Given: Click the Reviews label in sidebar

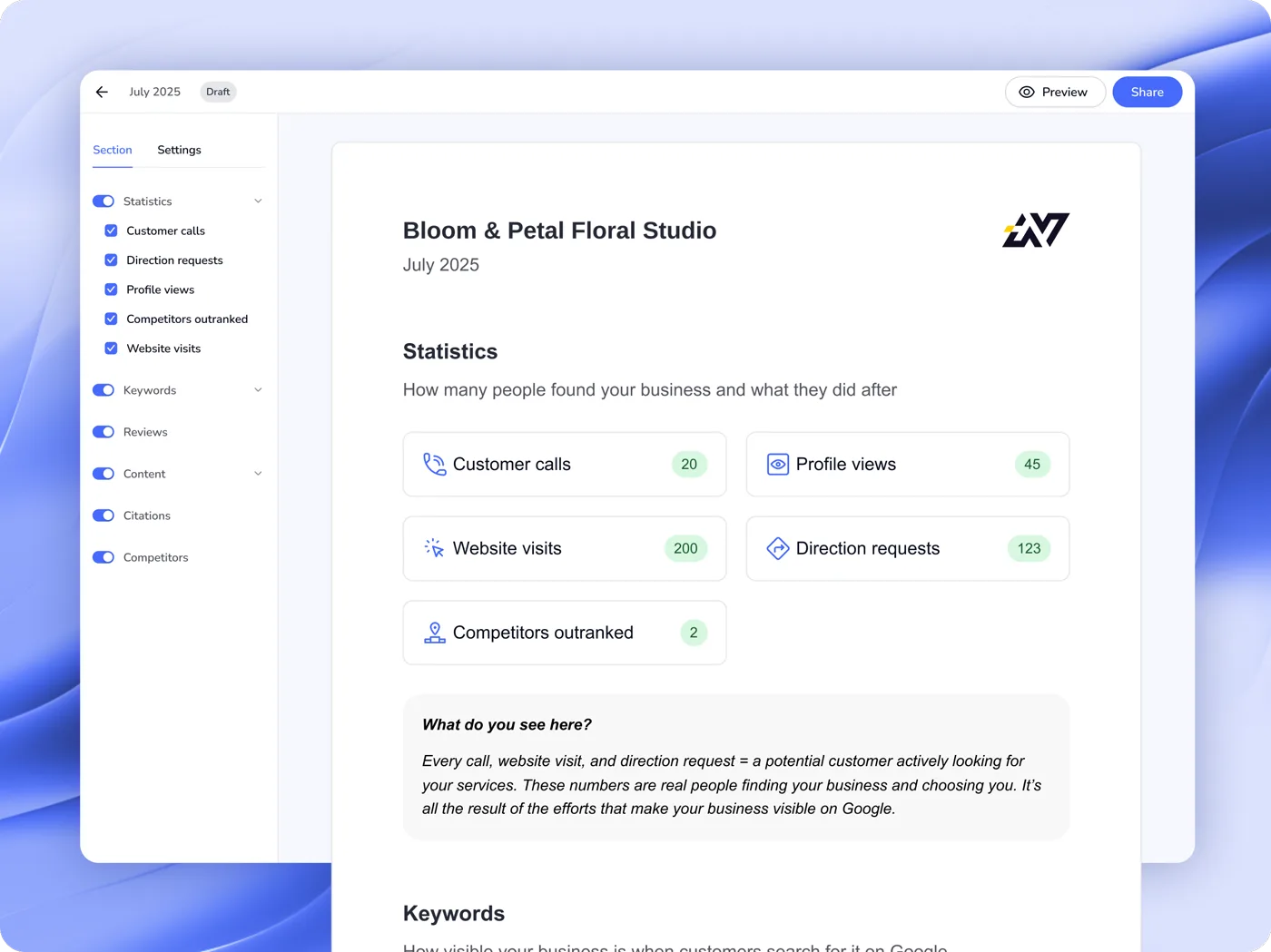Looking at the screenshot, I should click(x=145, y=432).
